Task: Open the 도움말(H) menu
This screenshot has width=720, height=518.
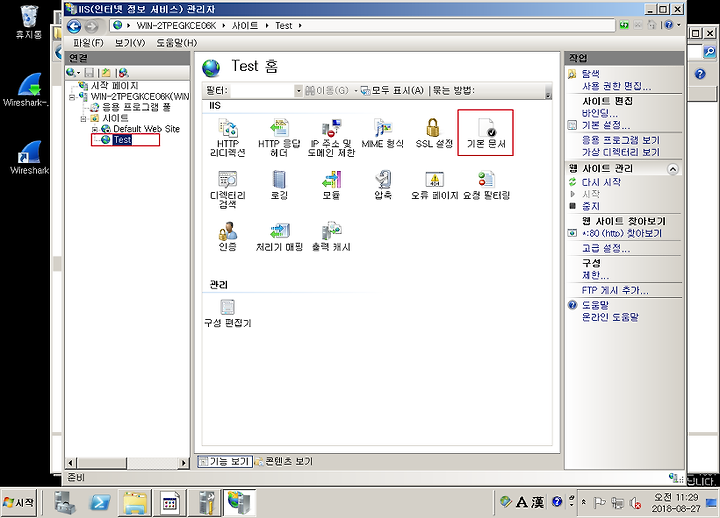Action: click(176, 43)
